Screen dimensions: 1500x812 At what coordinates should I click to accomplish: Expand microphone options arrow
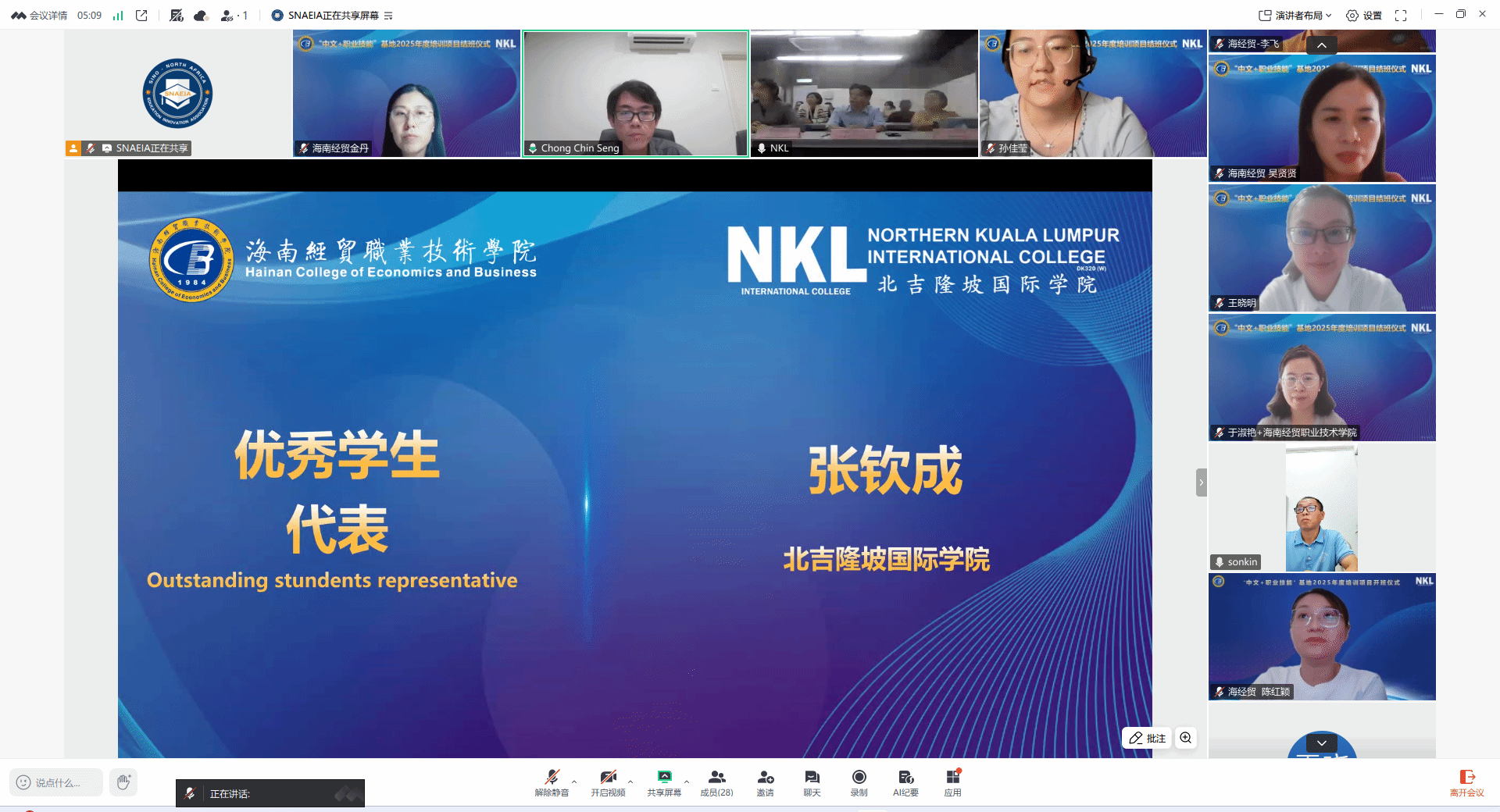574,782
